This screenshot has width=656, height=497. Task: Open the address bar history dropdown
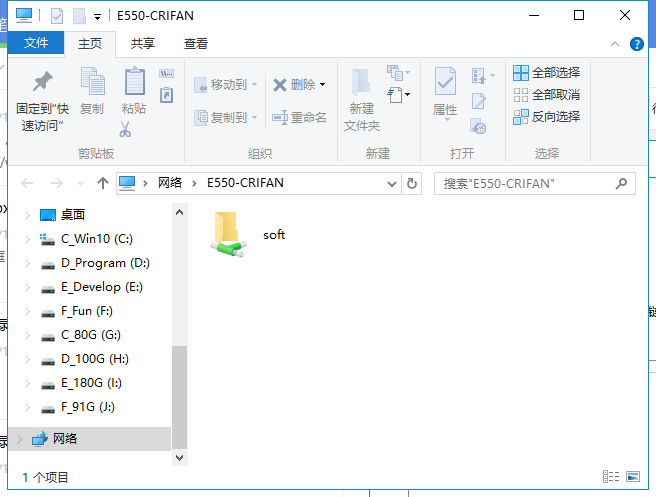[392, 183]
